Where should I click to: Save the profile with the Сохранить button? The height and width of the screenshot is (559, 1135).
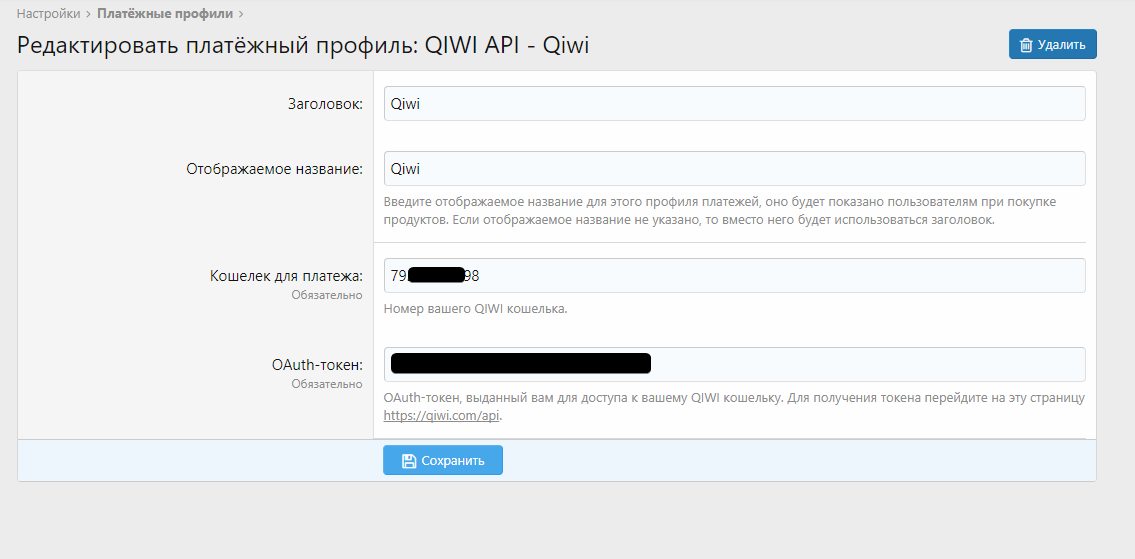point(443,461)
